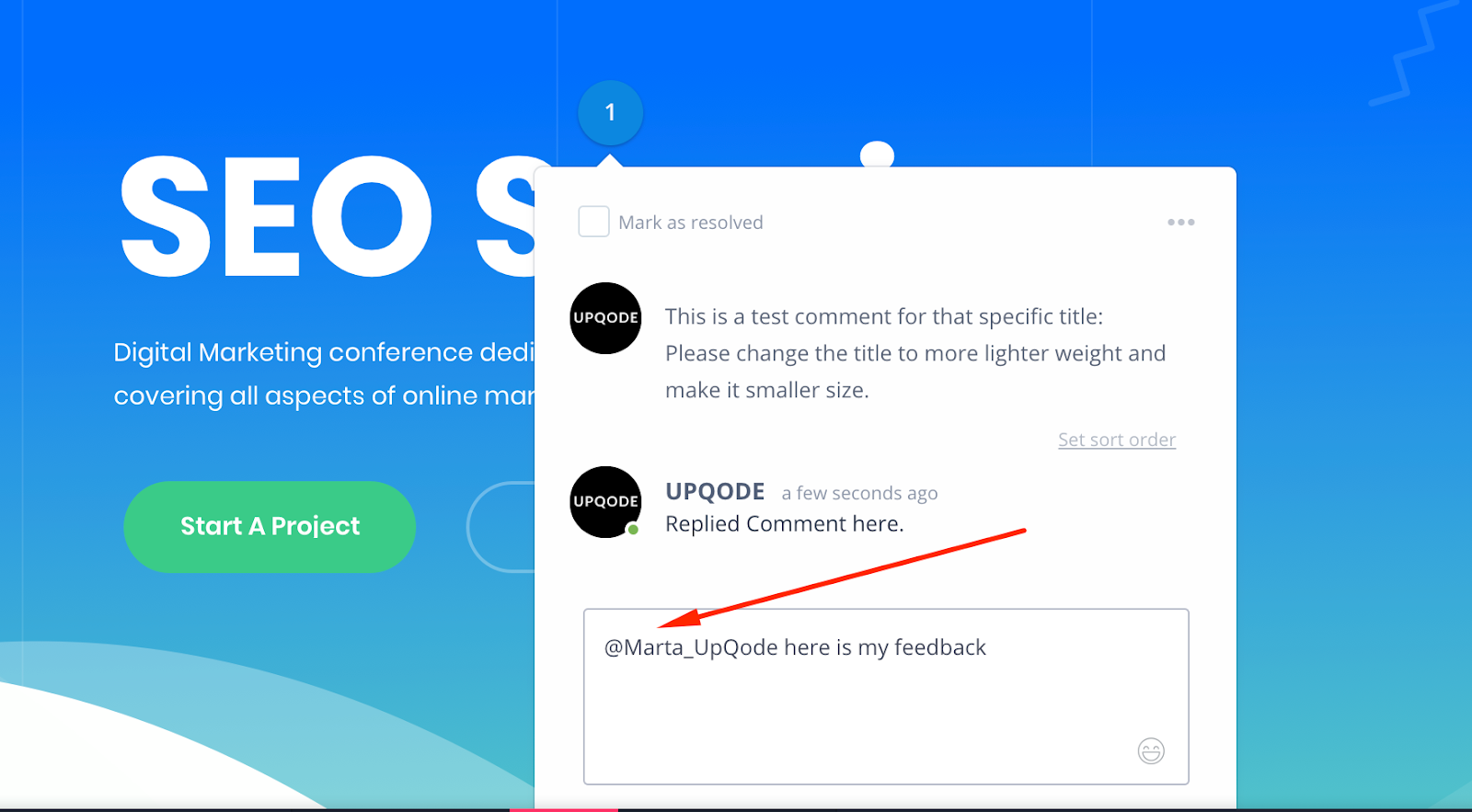
Task: Check the Mark as resolved checkbox
Action: click(x=593, y=222)
